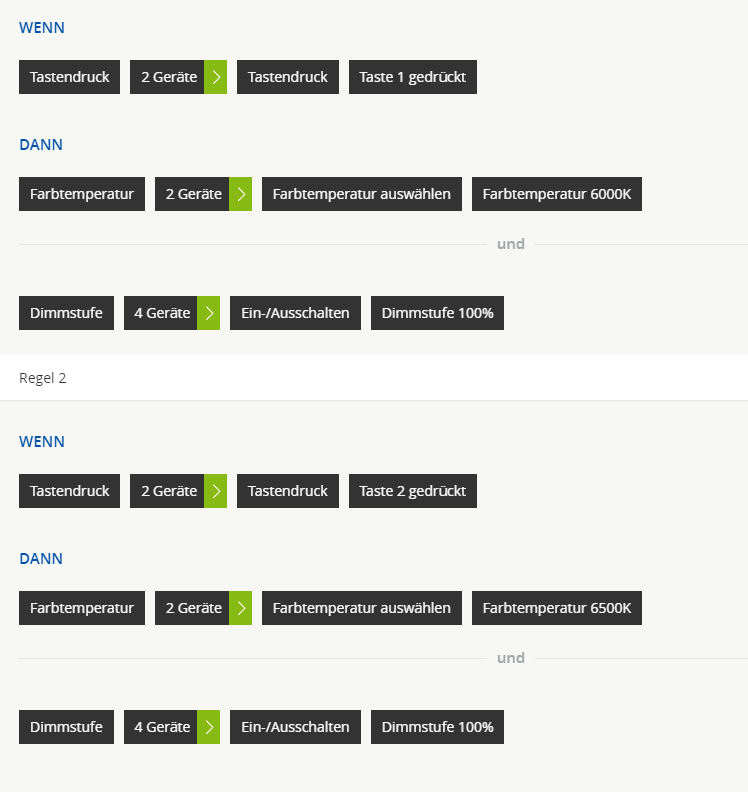This screenshot has height=792, width=748.
Task: Expand green arrow on 2 Geräte under Regel 2 WENN
Action: (215, 491)
